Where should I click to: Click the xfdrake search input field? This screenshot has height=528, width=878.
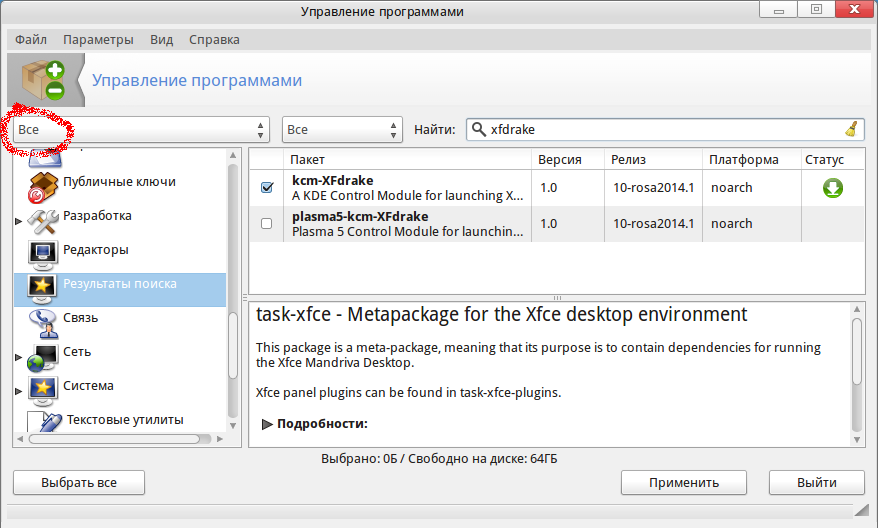[x=660, y=130]
